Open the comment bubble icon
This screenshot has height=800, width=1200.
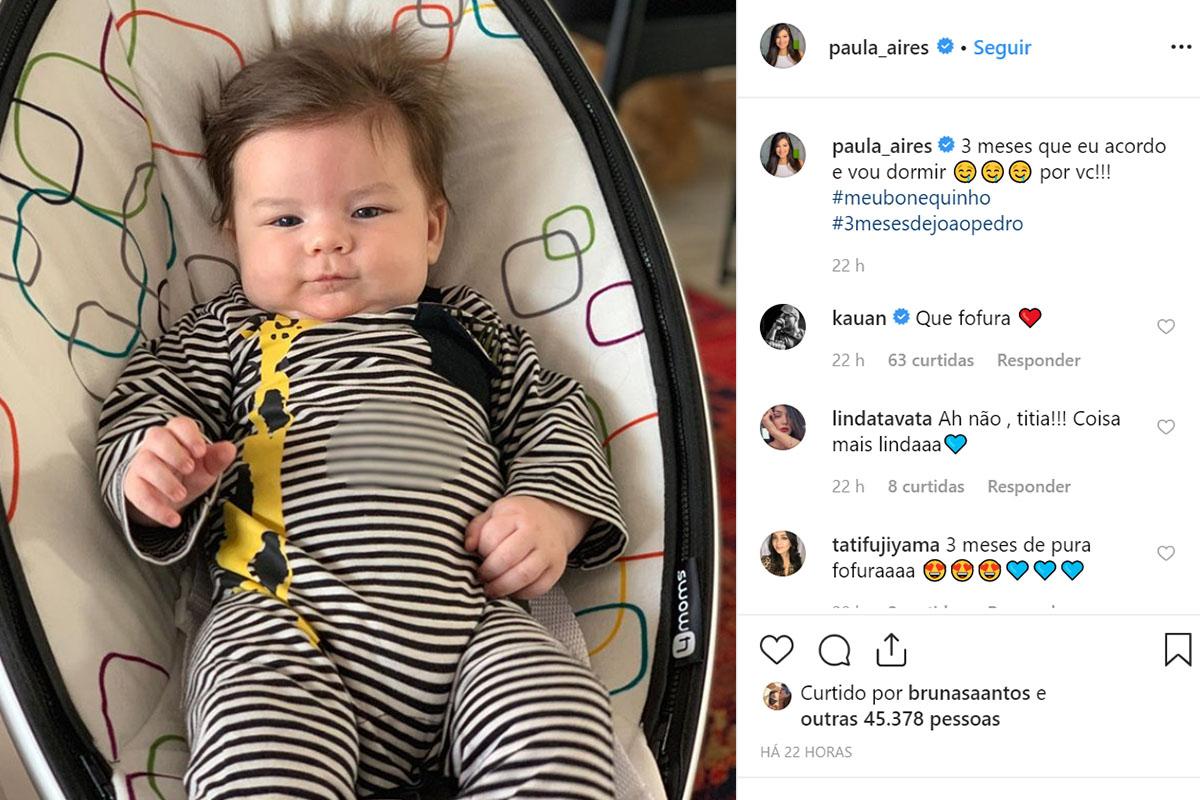point(834,650)
